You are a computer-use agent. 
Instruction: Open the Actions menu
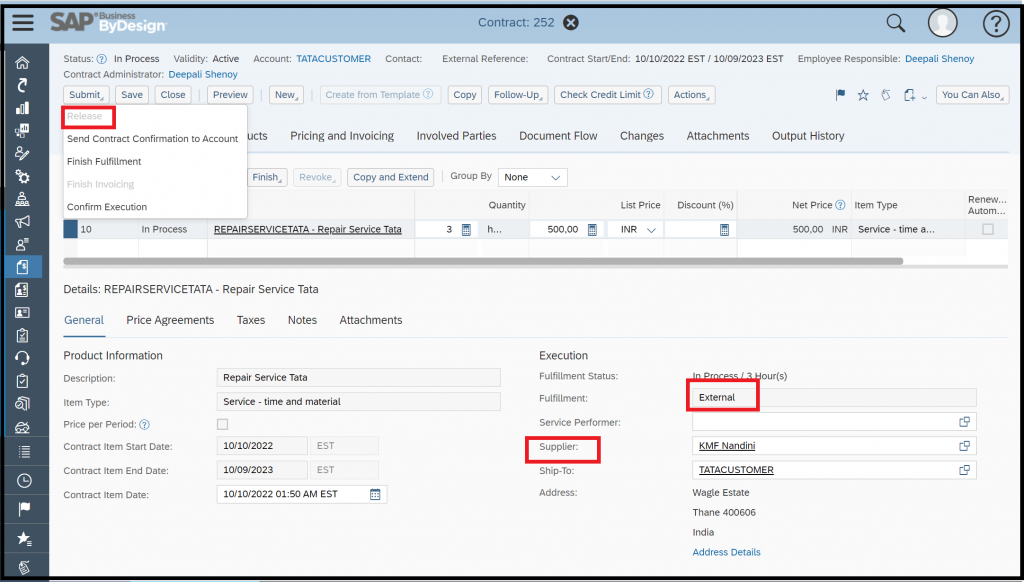[692, 95]
